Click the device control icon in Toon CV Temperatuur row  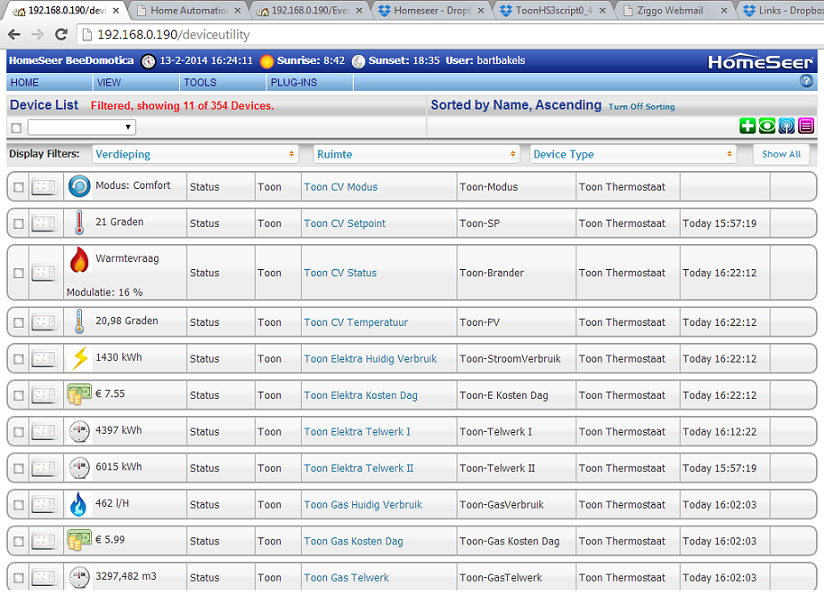(44, 322)
